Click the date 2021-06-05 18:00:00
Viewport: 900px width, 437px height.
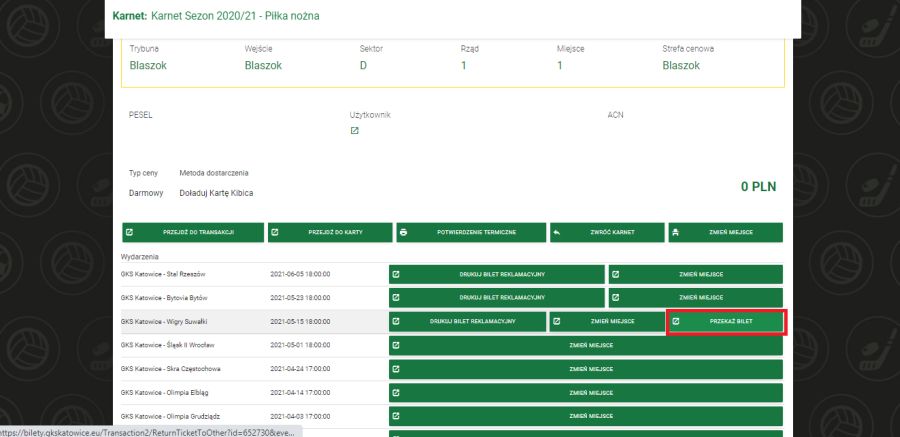[300, 274]
